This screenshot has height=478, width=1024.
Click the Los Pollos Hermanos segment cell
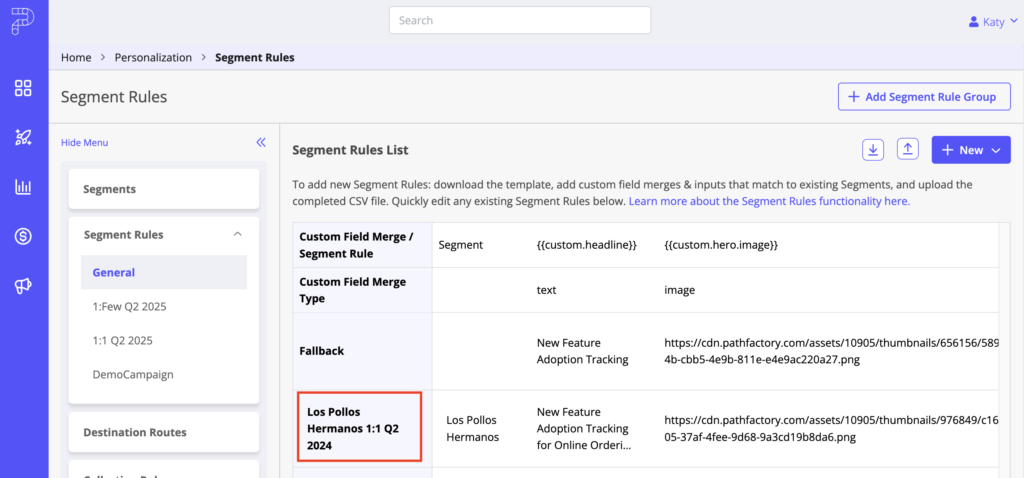point(473,428)
